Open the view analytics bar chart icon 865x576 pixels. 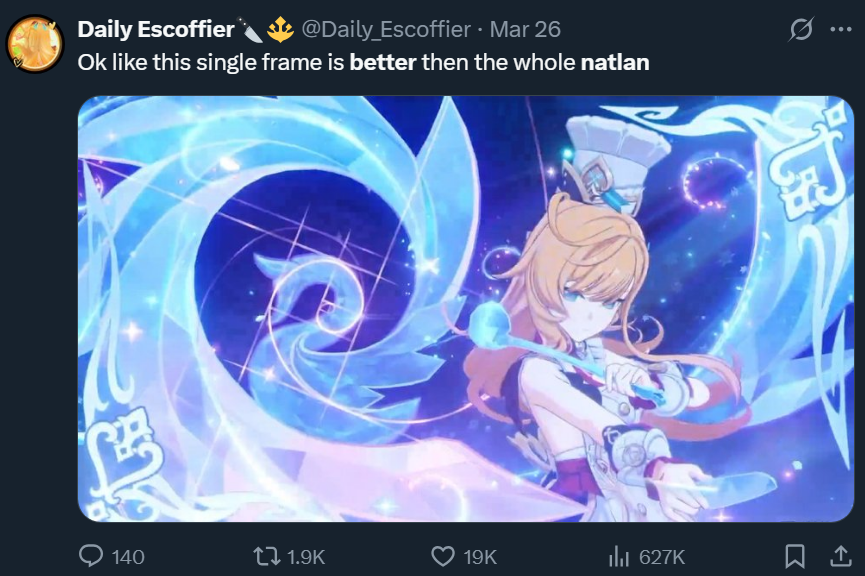619,556
